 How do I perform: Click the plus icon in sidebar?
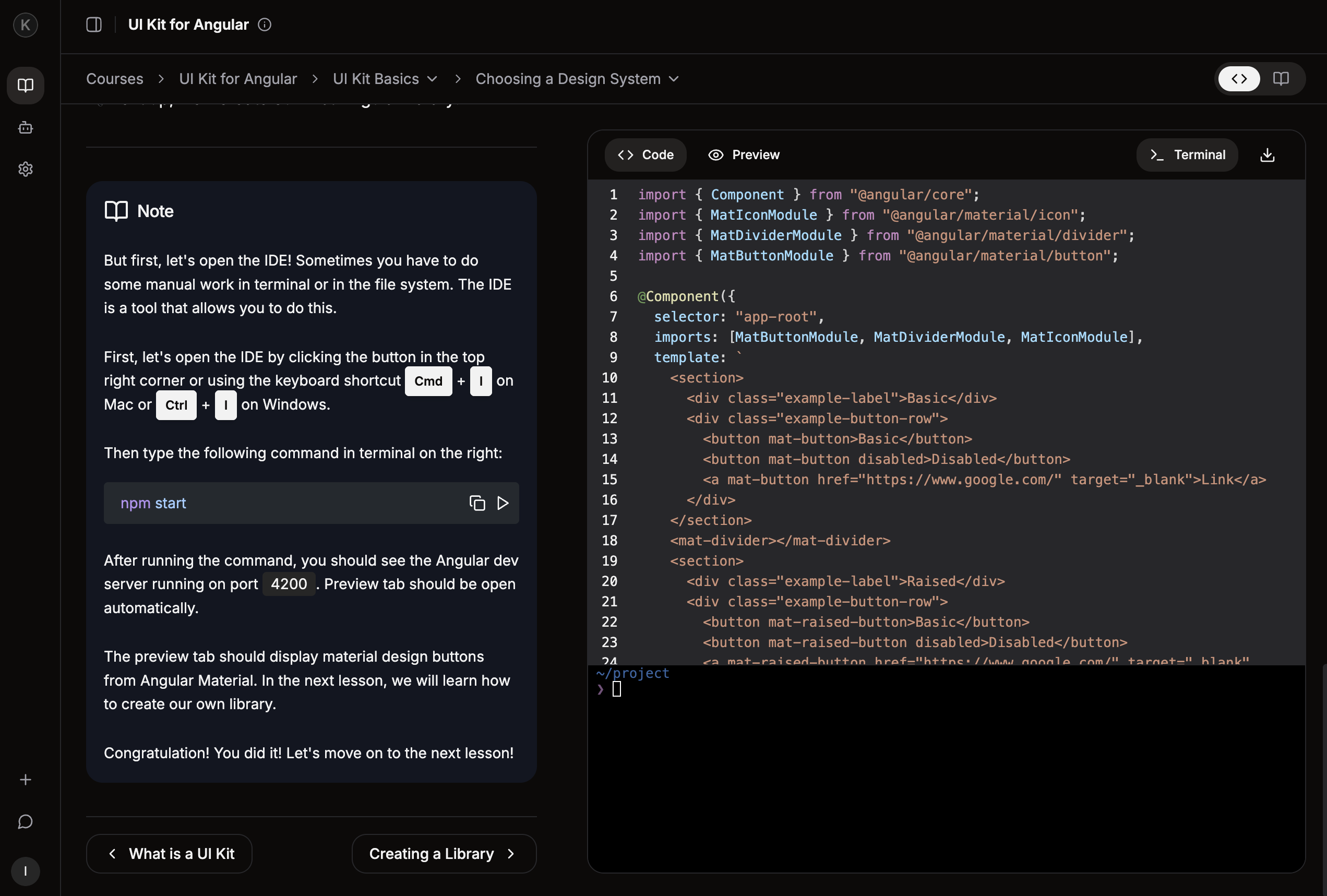[26, 780]
